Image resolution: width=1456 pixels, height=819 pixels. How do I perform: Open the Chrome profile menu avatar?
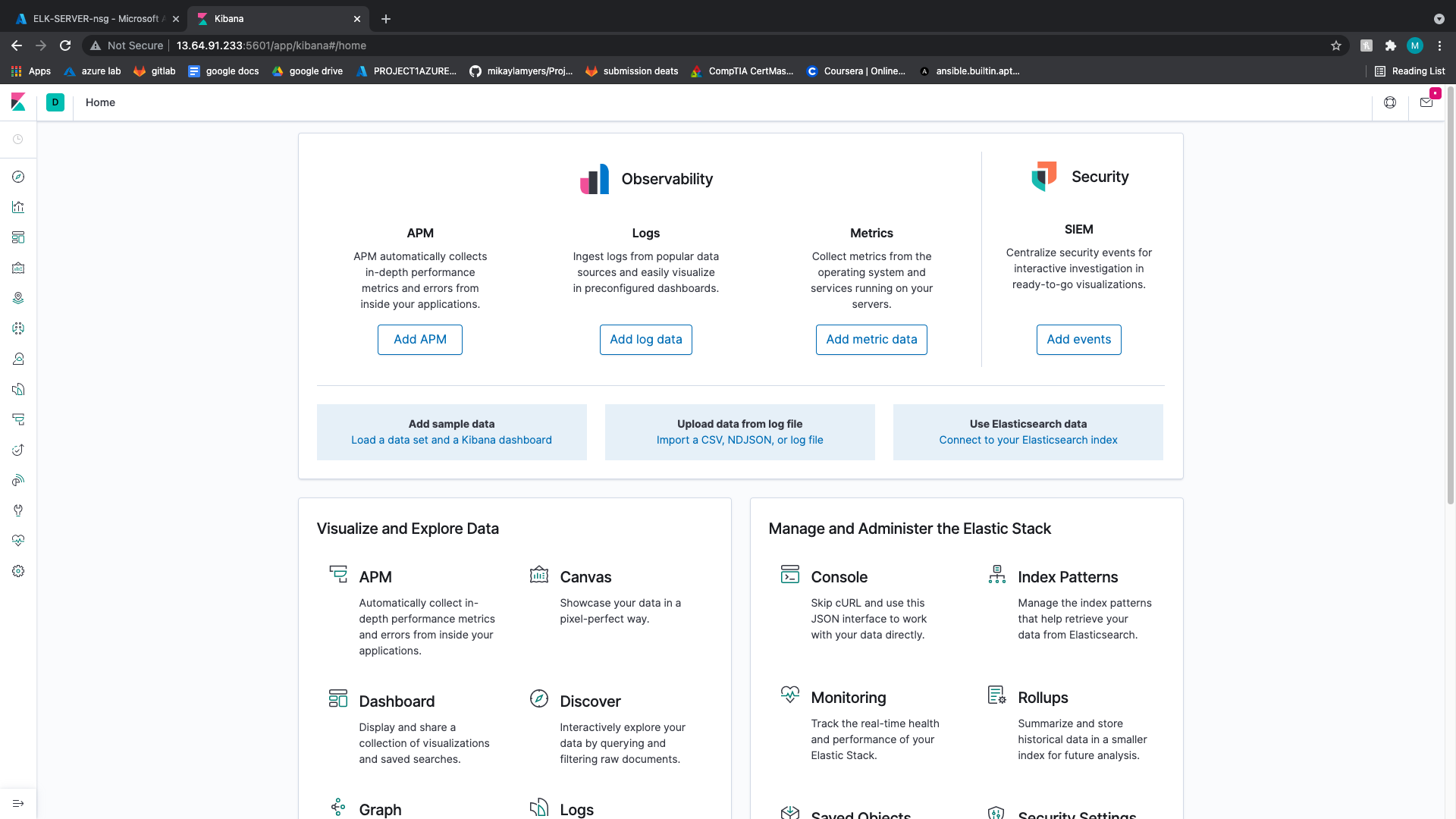pos(1415,45)
